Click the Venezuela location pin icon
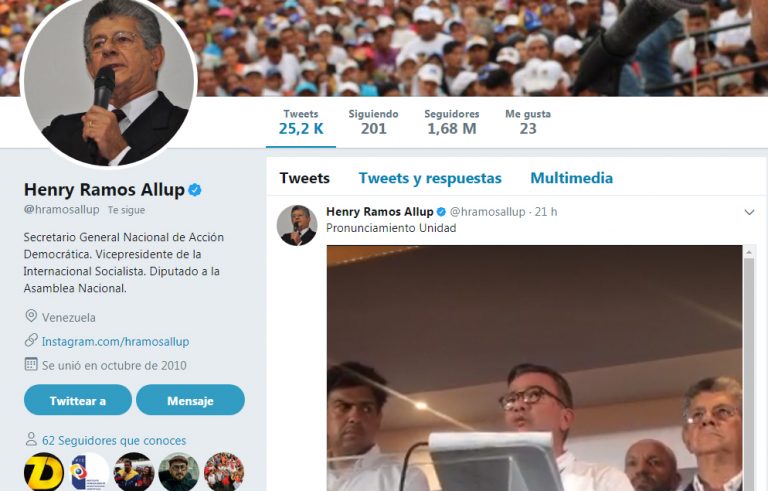The width and height of the screenshot is (768, 491). click(31, 316)
